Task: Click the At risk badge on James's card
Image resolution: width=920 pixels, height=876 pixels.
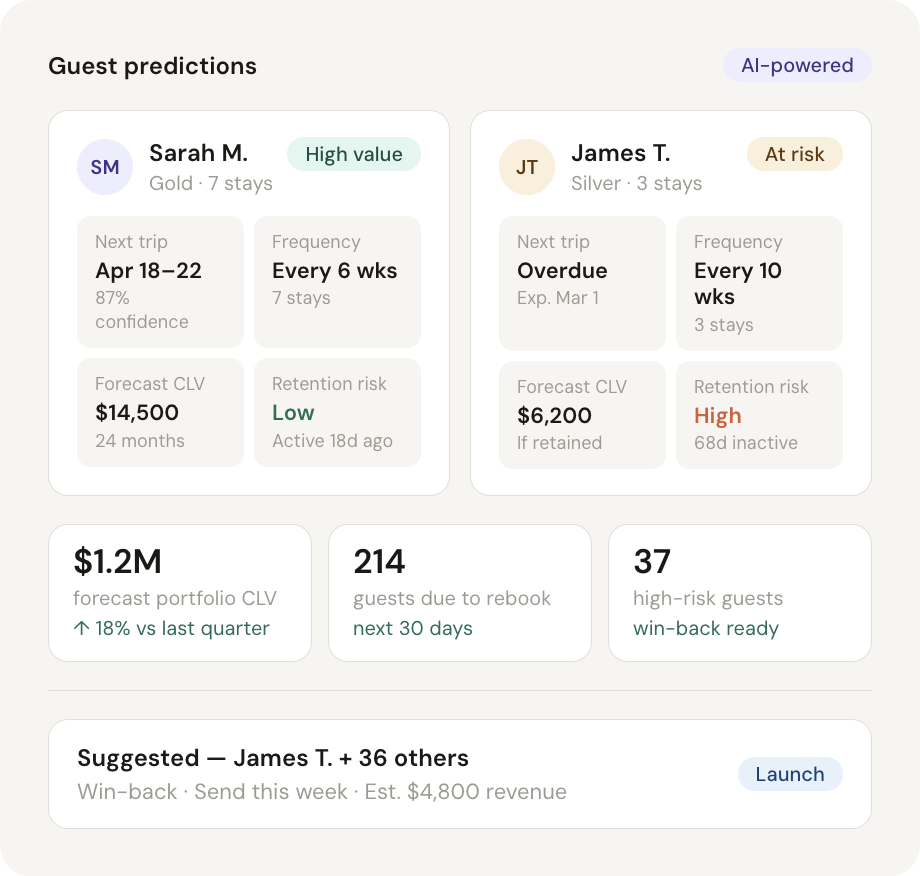Action: [x=794, y=155]
